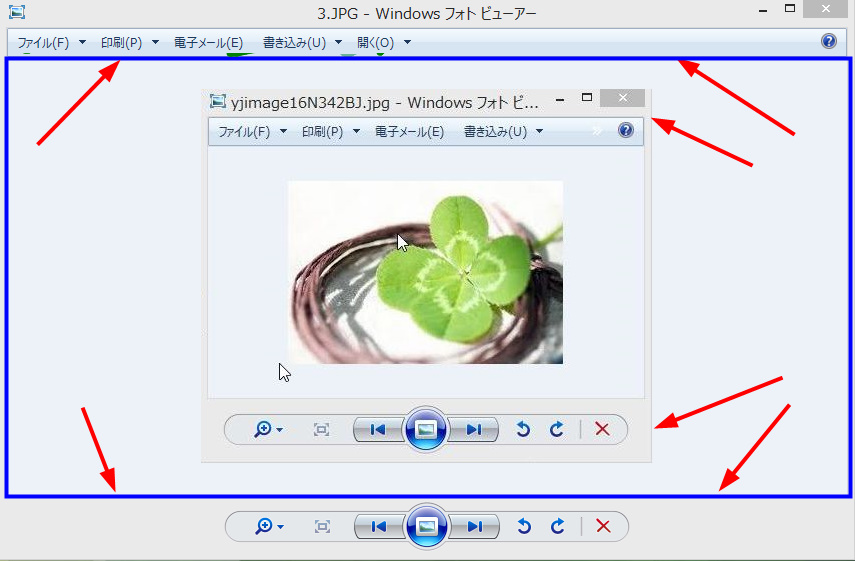Click the delete X in the yjimage16N342BJ.jpg window
Image resolution: width=855 pixels, height=561 pixels.
point(602,429)
